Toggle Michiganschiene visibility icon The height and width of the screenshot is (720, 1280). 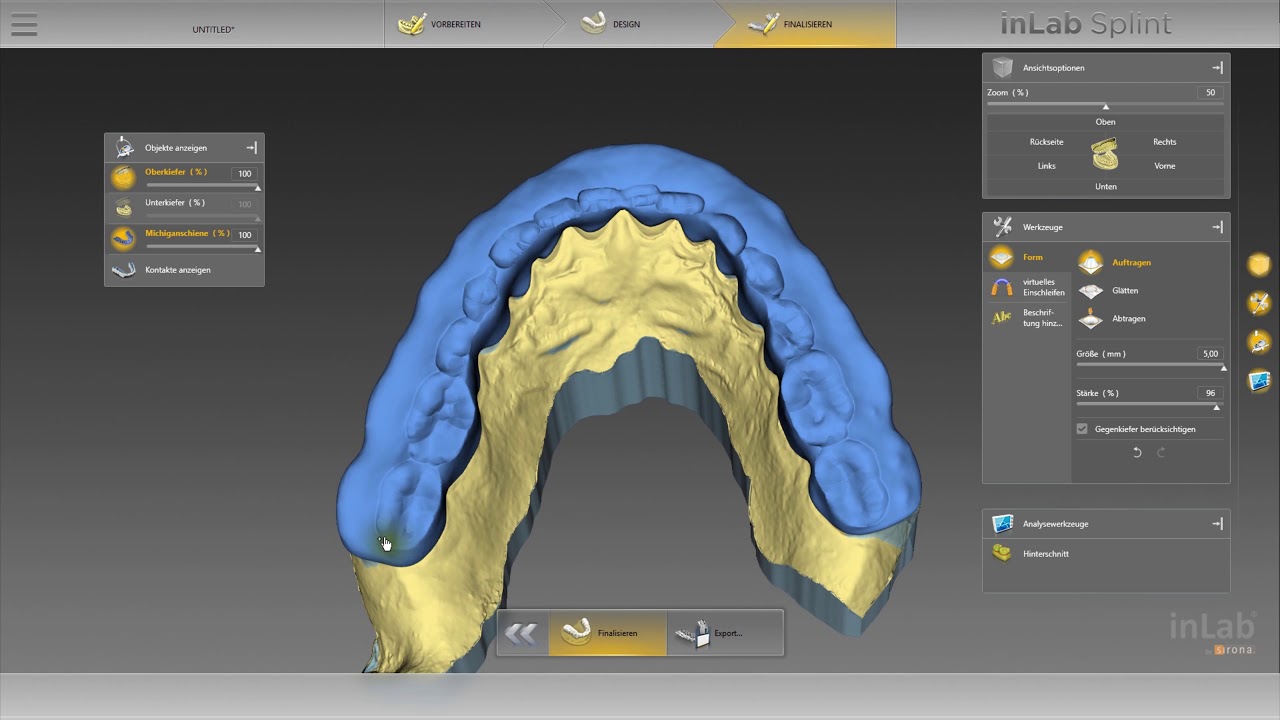[123, 239]
